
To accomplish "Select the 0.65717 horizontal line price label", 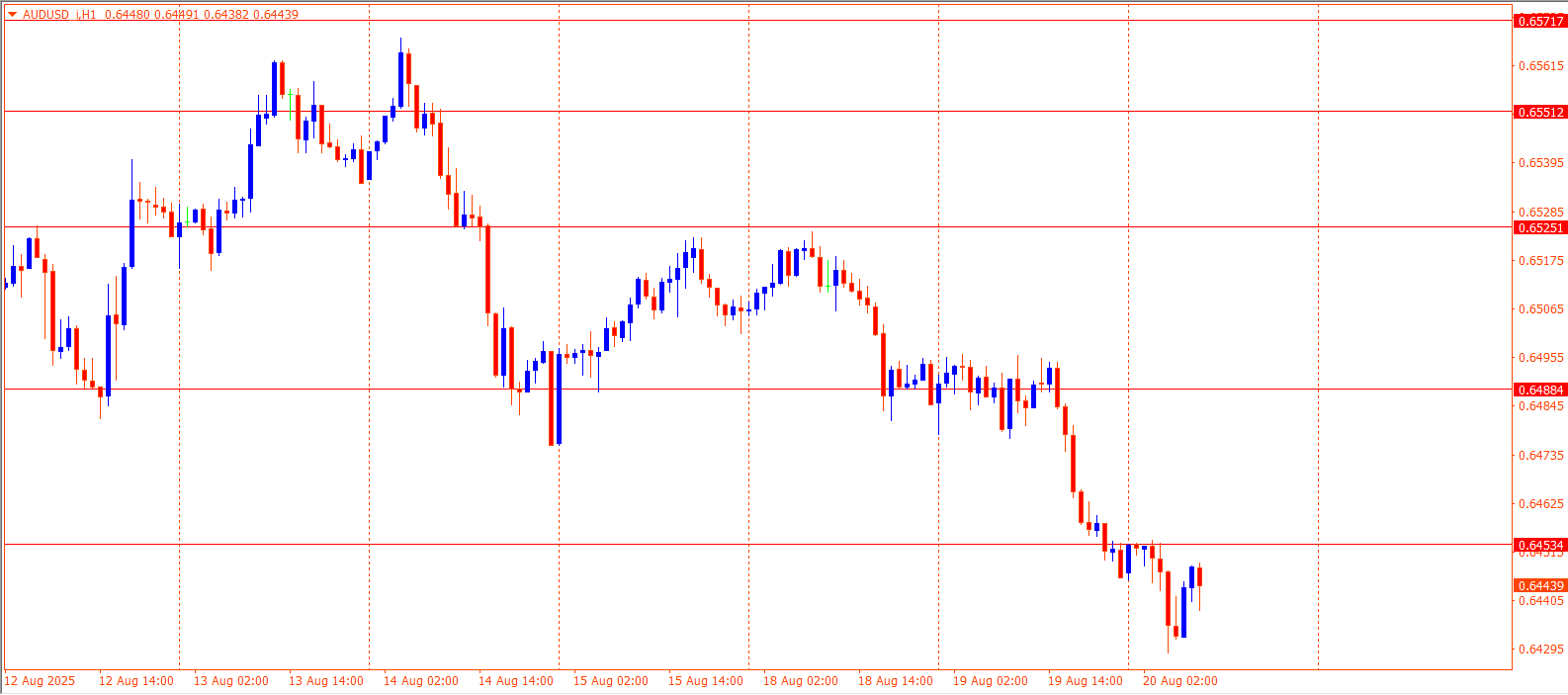I will tap(1540, 21).
